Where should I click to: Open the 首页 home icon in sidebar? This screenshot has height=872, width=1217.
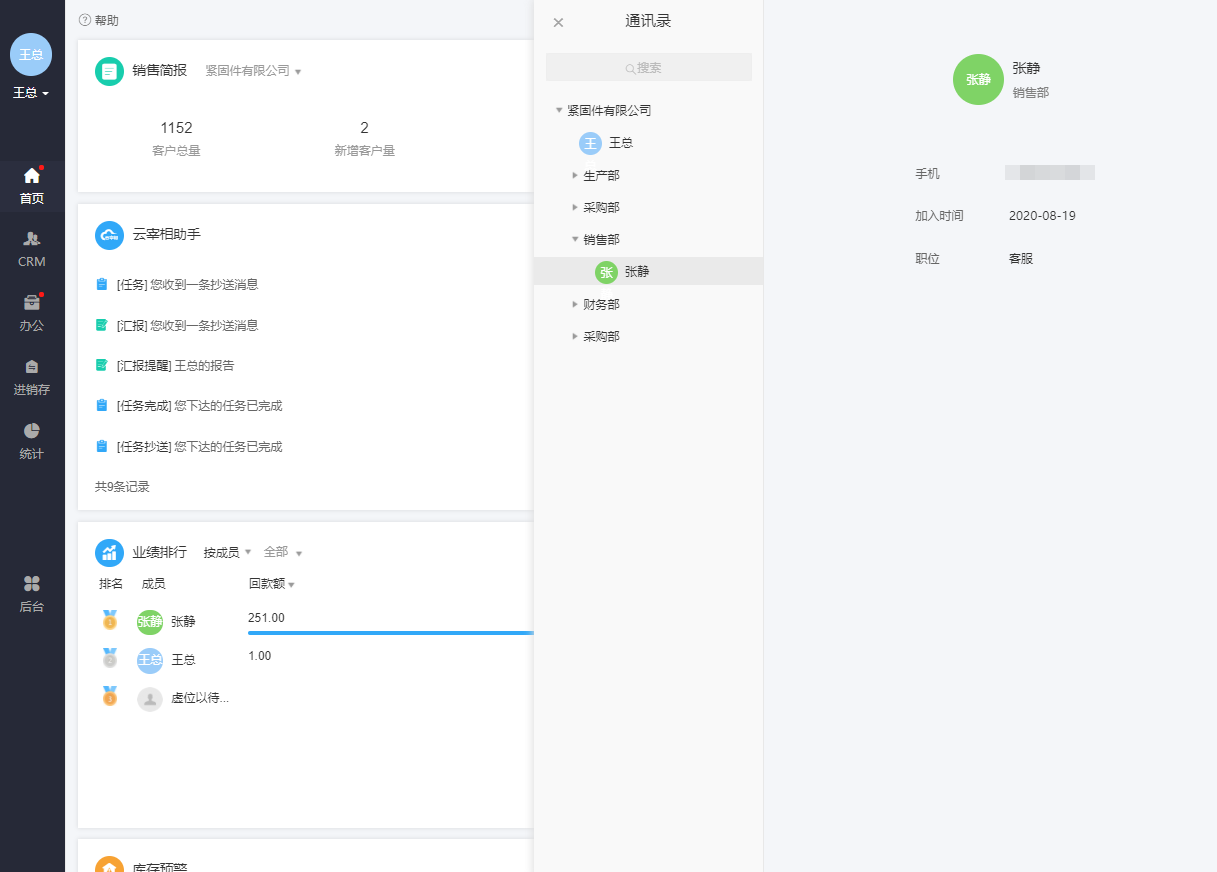[x=31, y=176]
